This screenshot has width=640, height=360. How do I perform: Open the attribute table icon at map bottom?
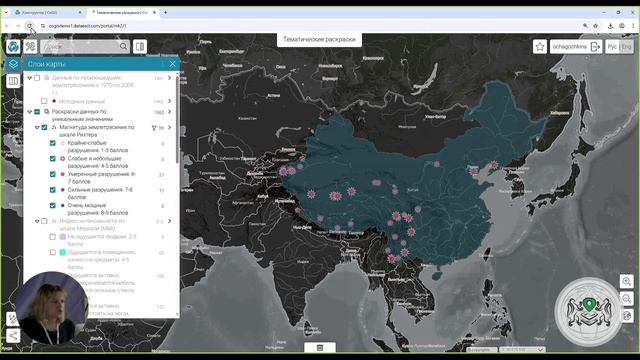320,348
